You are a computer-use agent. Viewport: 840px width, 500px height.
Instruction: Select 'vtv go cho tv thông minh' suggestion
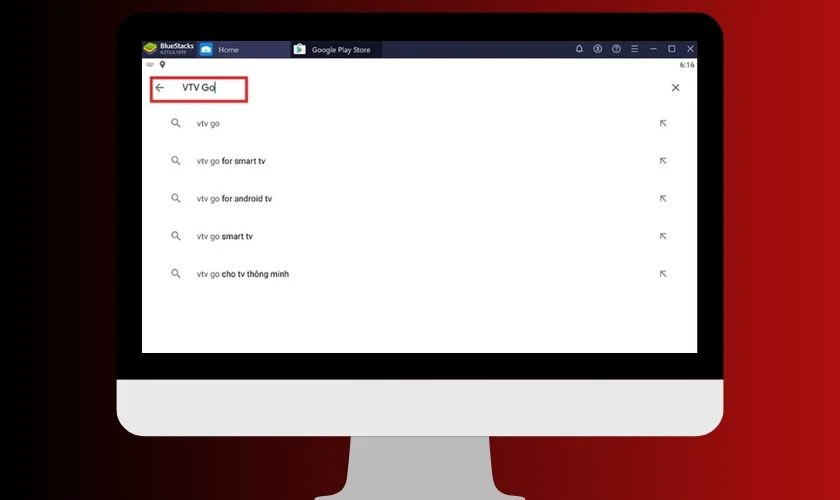[419, 274]
